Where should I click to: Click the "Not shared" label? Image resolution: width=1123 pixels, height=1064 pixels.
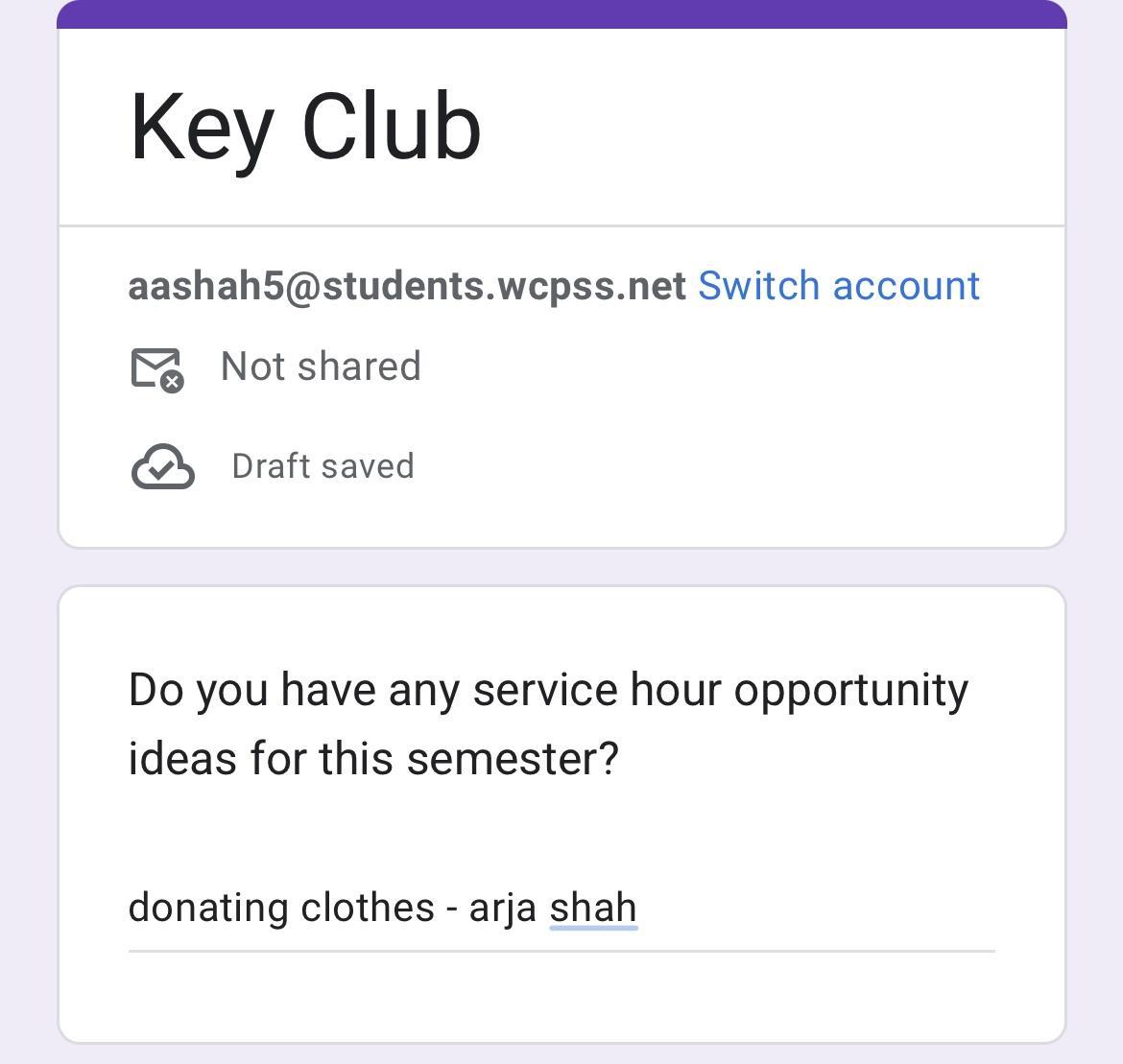click(321, 366)
